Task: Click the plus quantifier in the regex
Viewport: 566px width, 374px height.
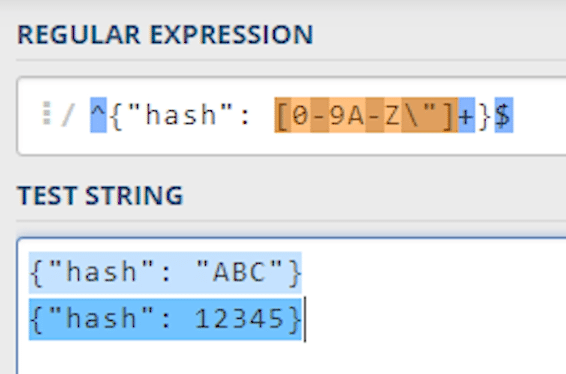Action: (x=466, y=115)
